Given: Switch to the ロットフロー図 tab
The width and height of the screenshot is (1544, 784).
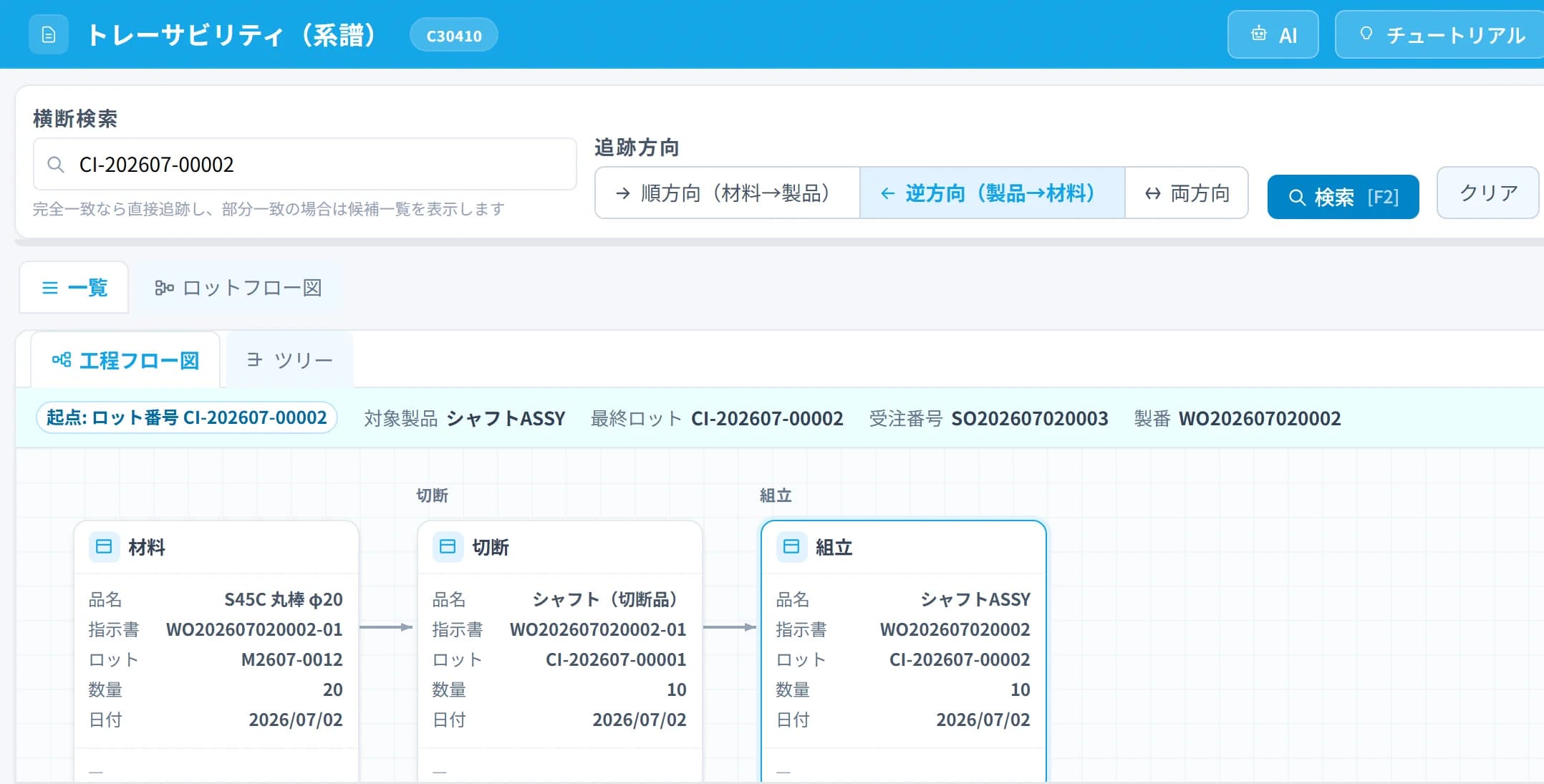Looking at the screenshot, I should pos(238,288).
